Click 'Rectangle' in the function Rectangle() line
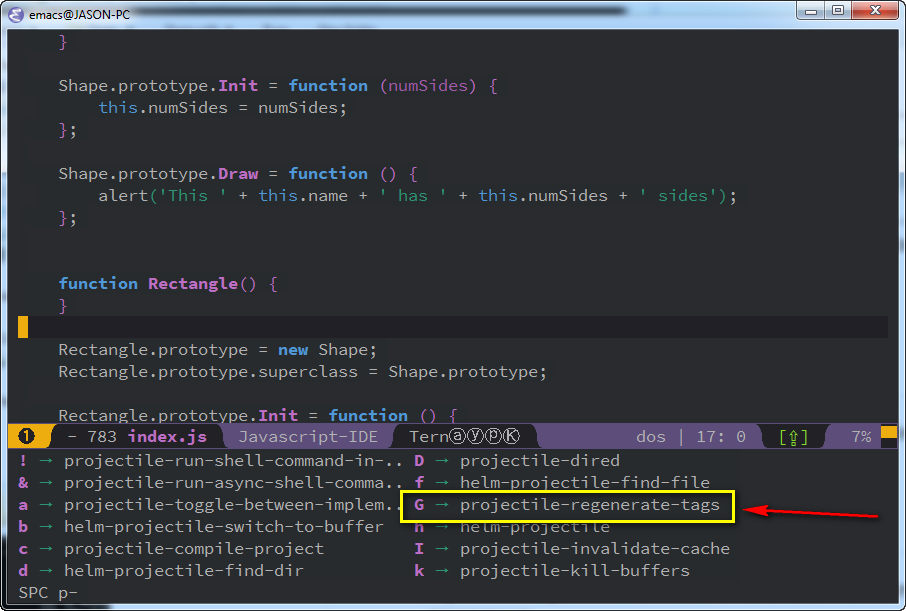Image resolution: width=906 pixels, height=611 pixels. [x=193, y=283]
